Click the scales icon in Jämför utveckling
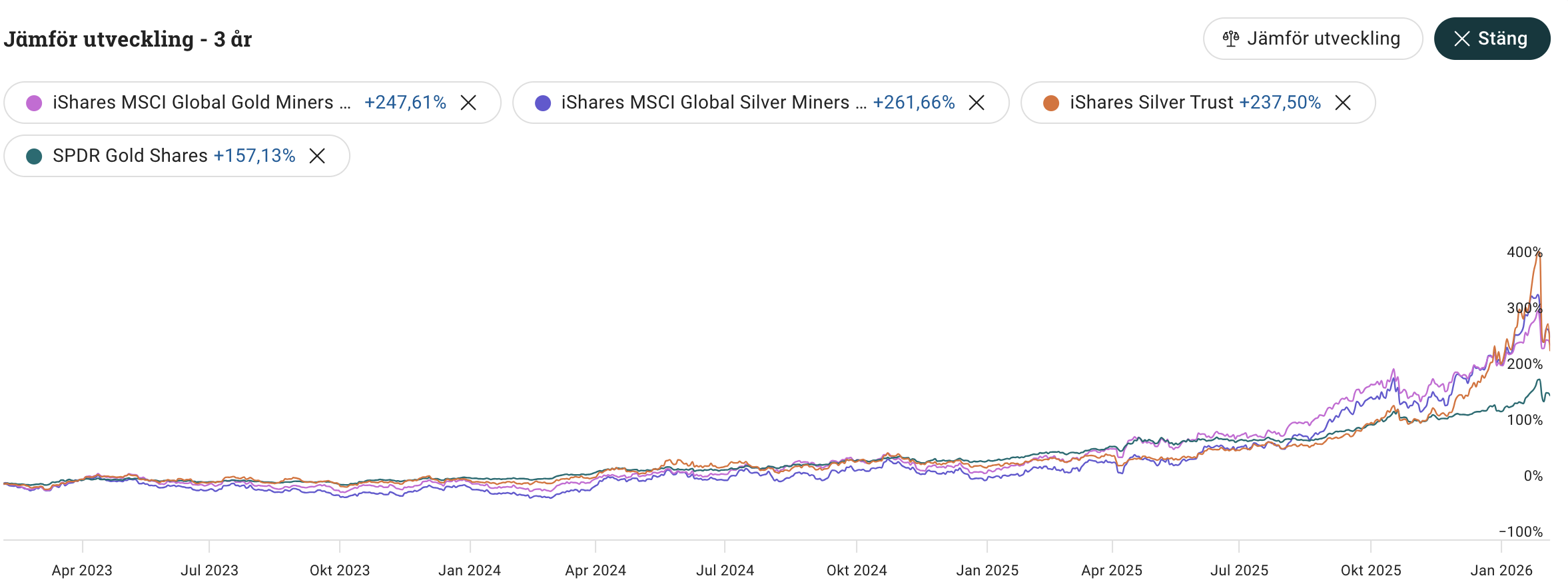The height and width of the screenshot is (586, 1568). pyautogui.click(x=1230, y=39)
